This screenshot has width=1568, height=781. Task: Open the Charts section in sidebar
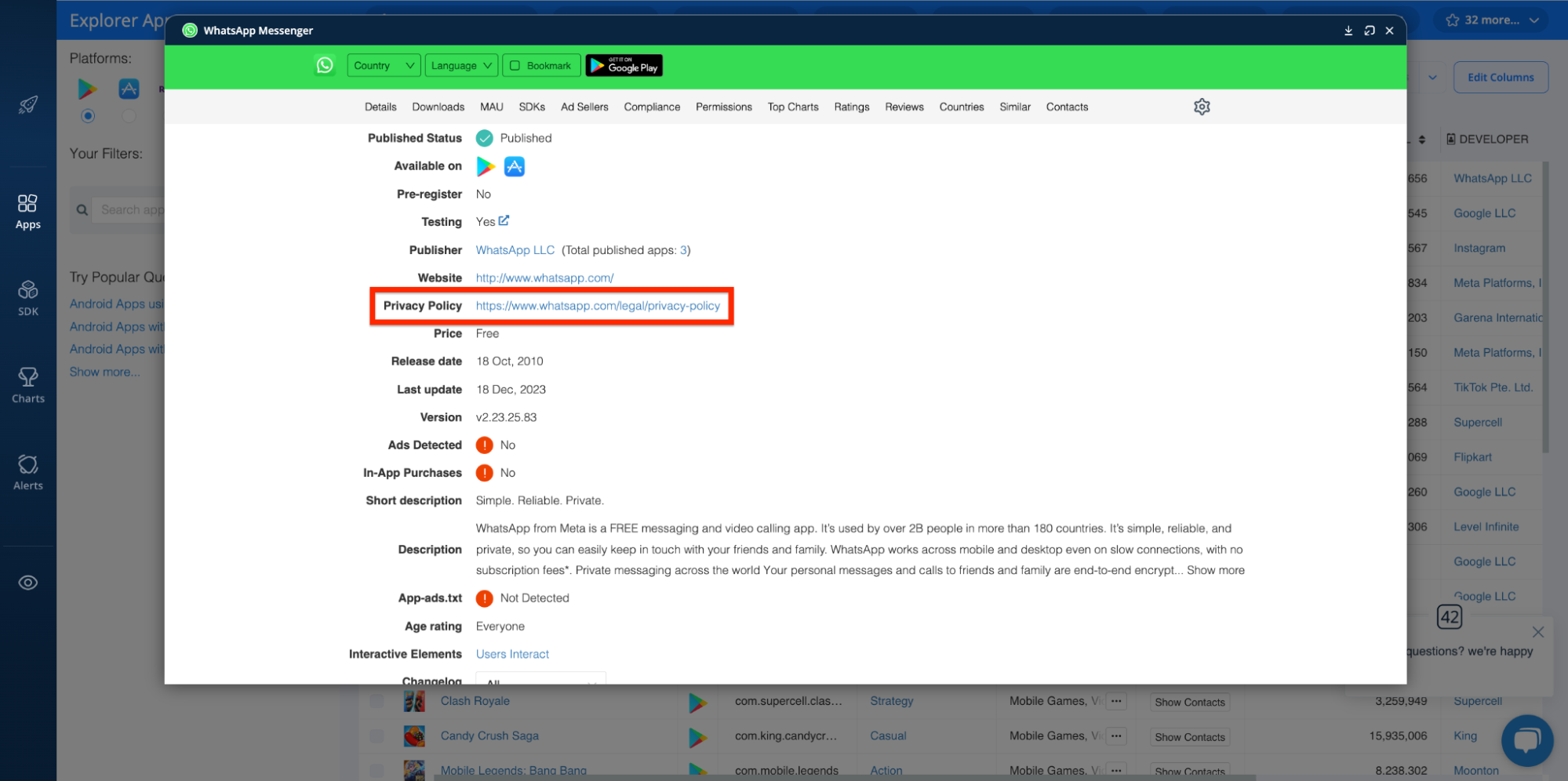27,386
